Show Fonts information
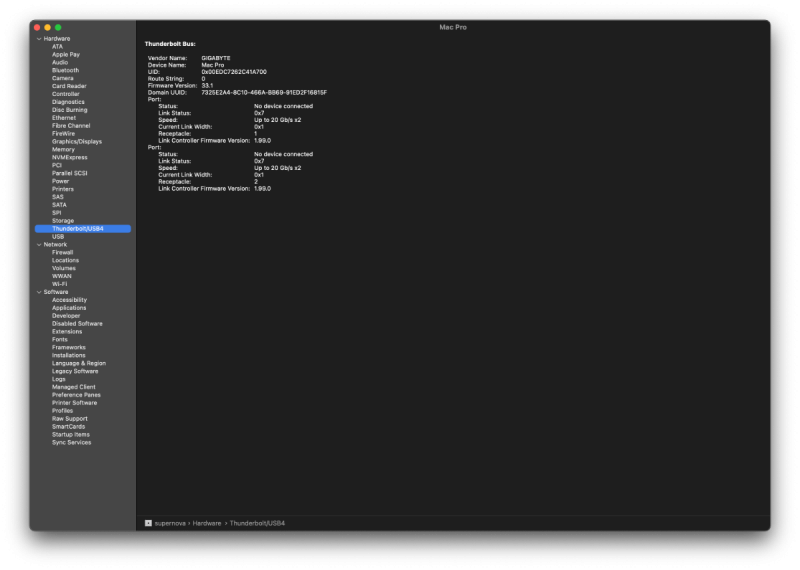The image size is (800, 570). (60, 339)
